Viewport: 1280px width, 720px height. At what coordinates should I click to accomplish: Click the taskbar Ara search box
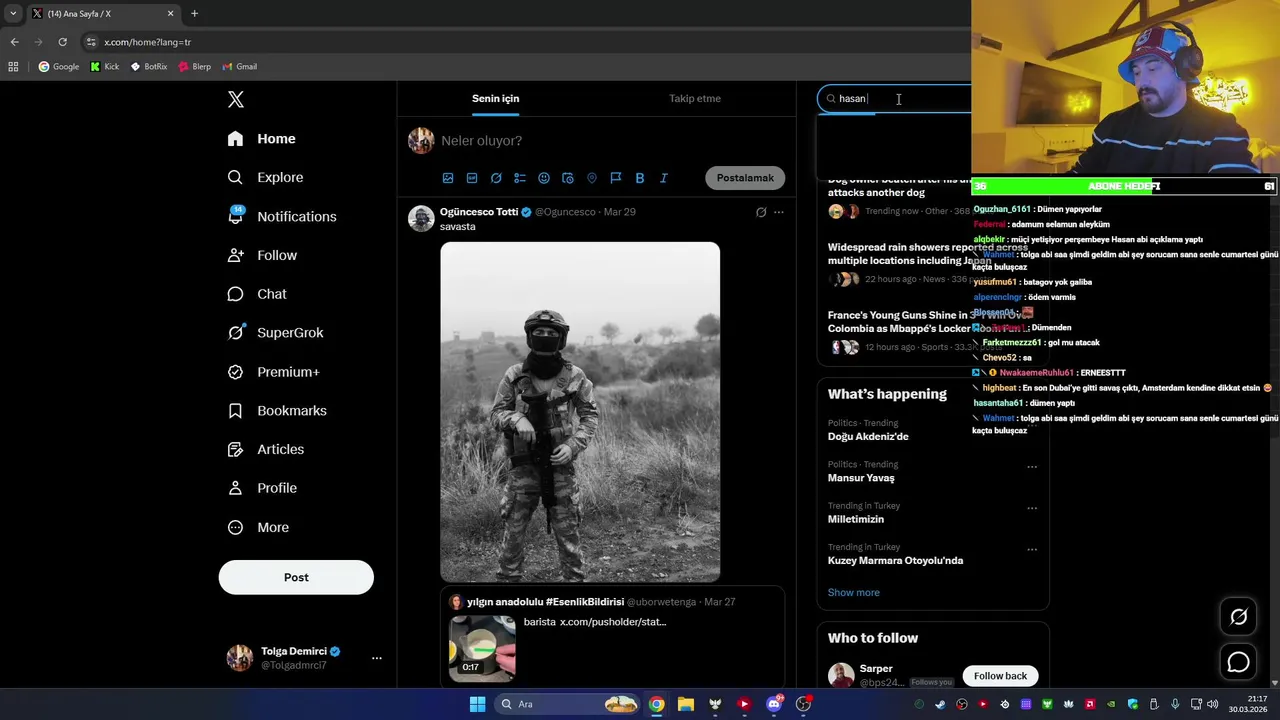tap(567, 704)
